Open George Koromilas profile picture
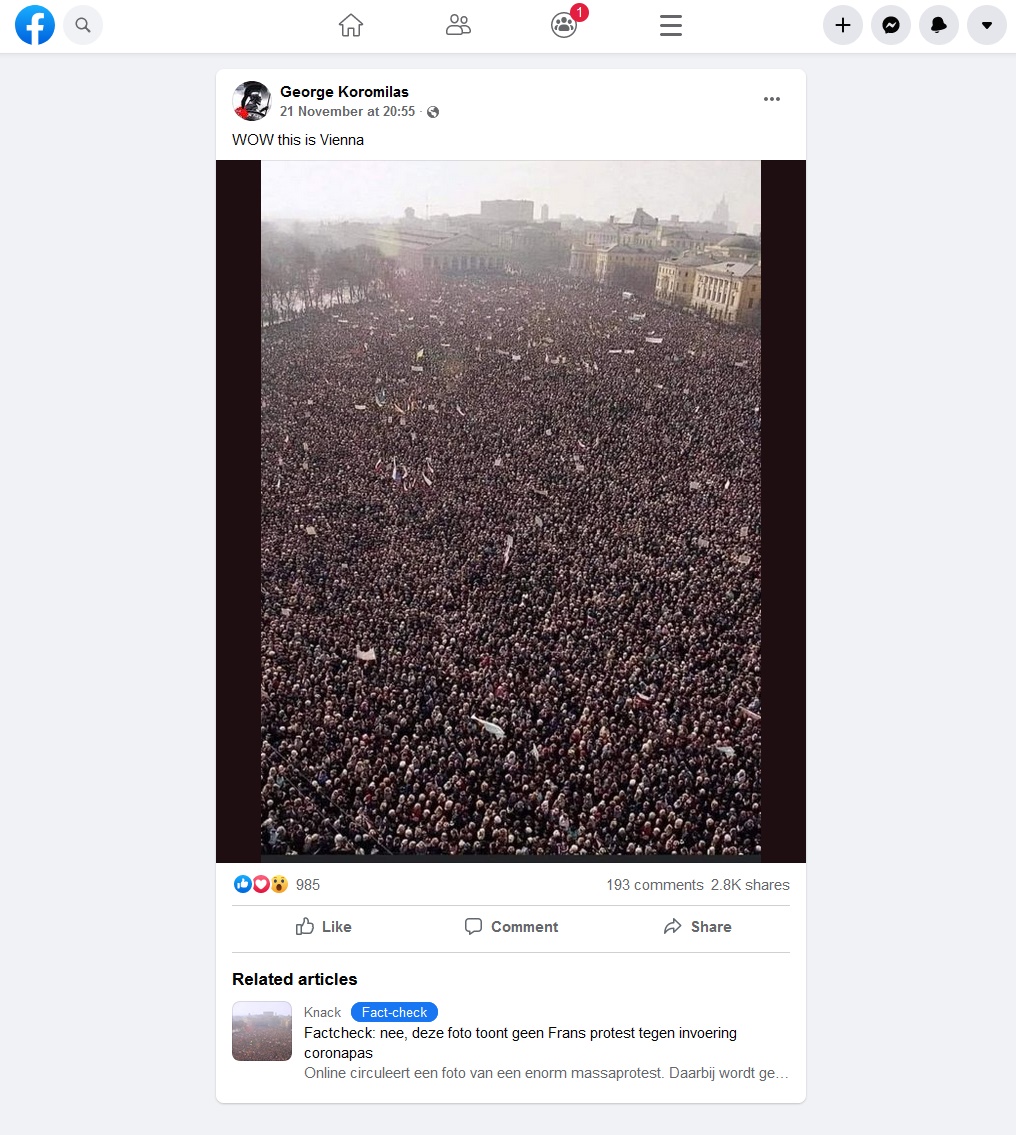Screen dimensions: 1016x1135 252,101
